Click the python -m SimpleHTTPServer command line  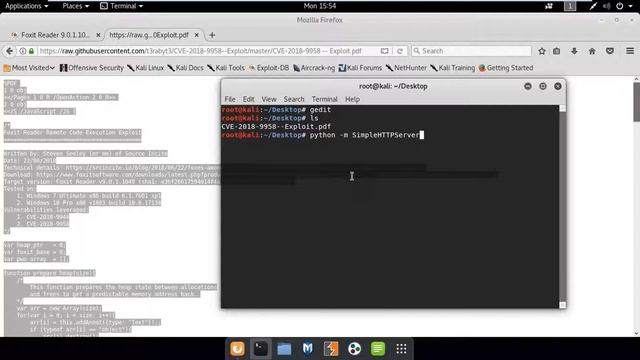pyautogui.click(x=364, y=135)
